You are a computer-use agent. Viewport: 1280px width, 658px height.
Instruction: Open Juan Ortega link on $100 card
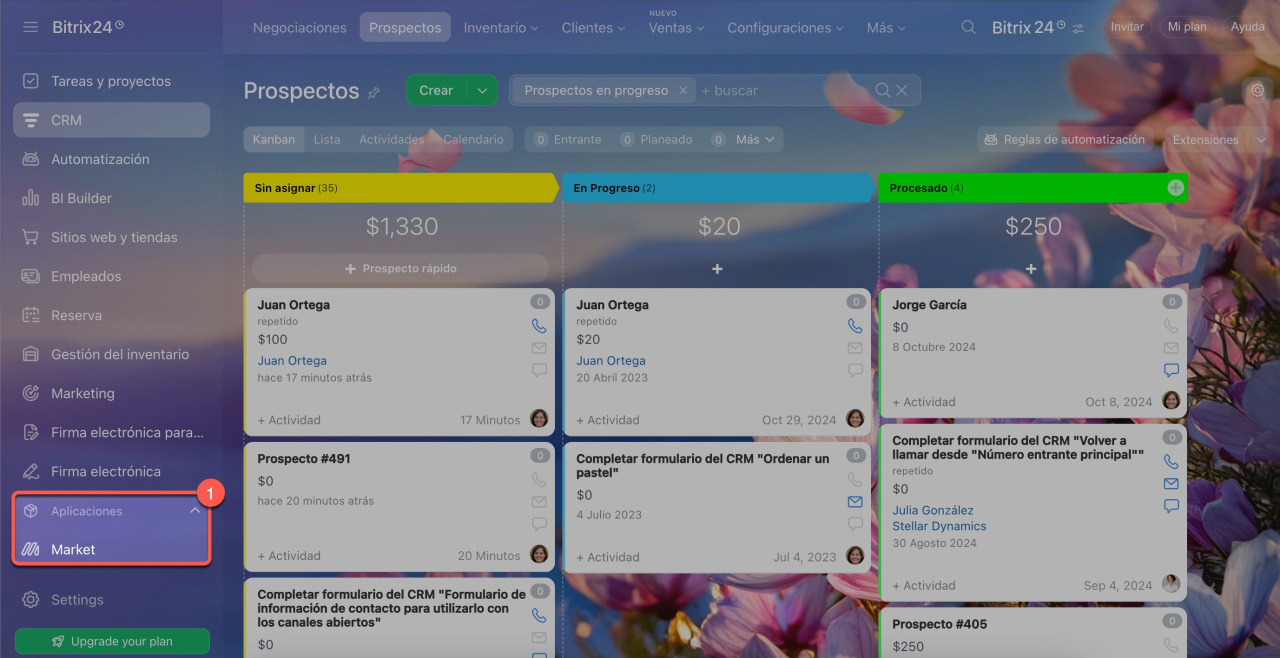pos(292,361)
